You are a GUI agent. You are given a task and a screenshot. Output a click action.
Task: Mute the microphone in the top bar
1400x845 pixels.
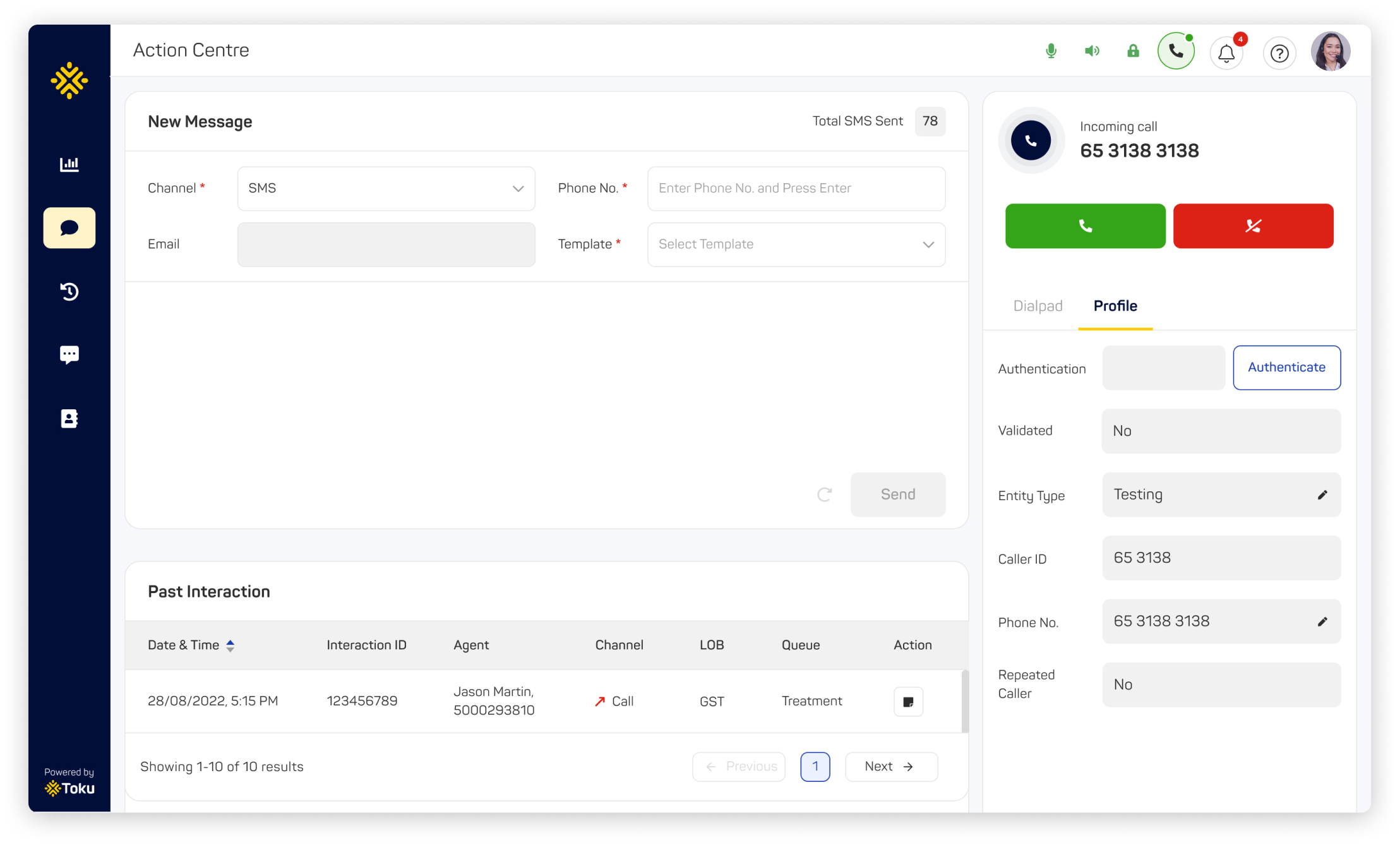1051,51
